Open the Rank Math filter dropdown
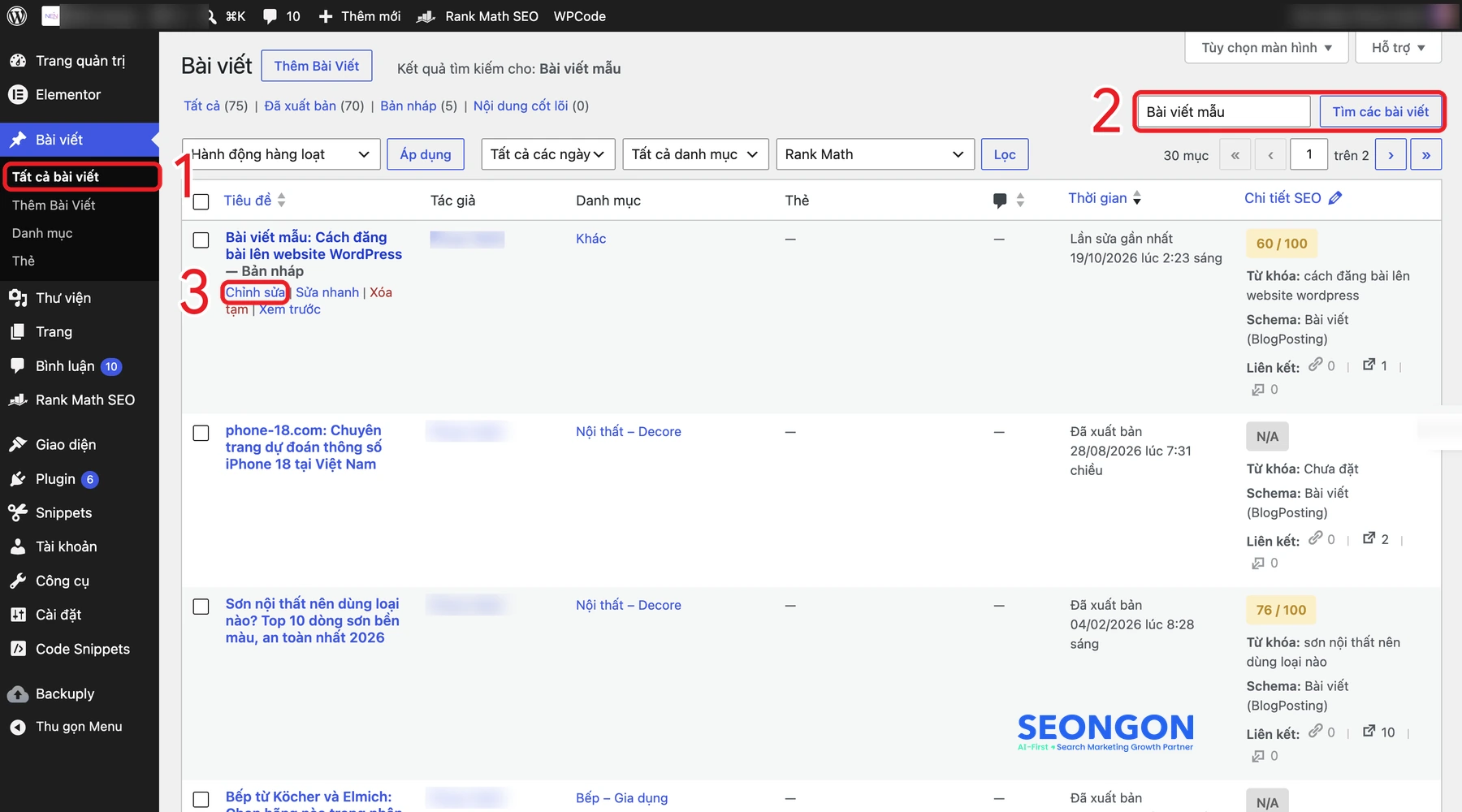 point(875,154)
